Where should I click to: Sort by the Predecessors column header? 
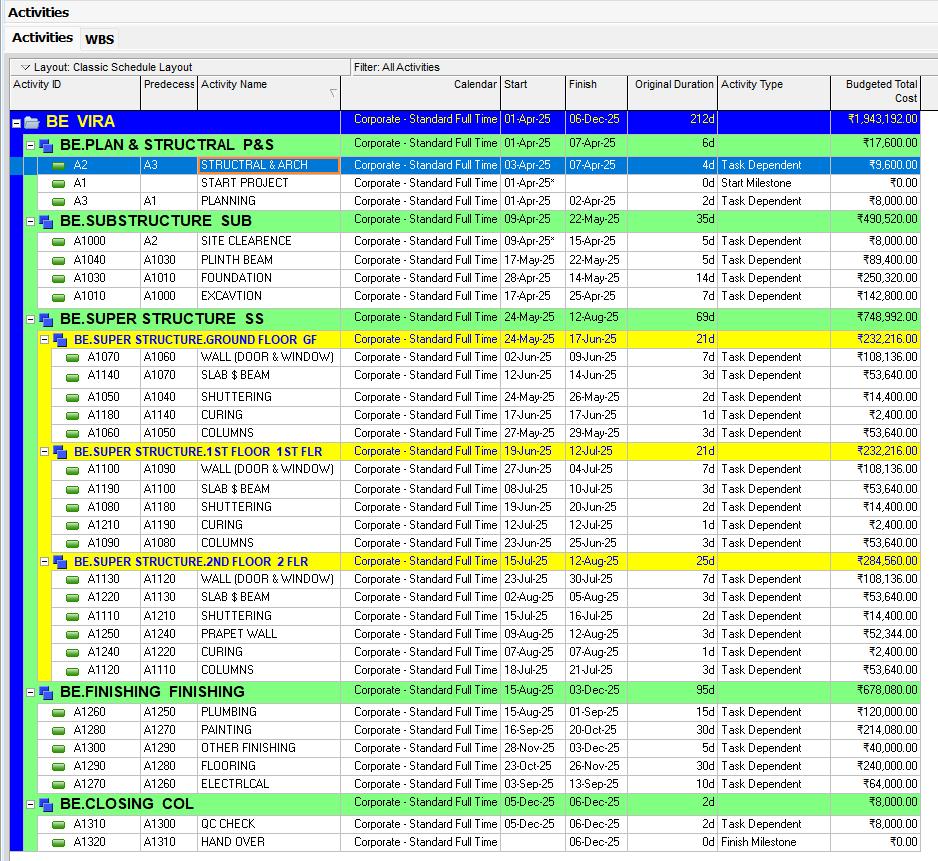(x=169, y=92)
